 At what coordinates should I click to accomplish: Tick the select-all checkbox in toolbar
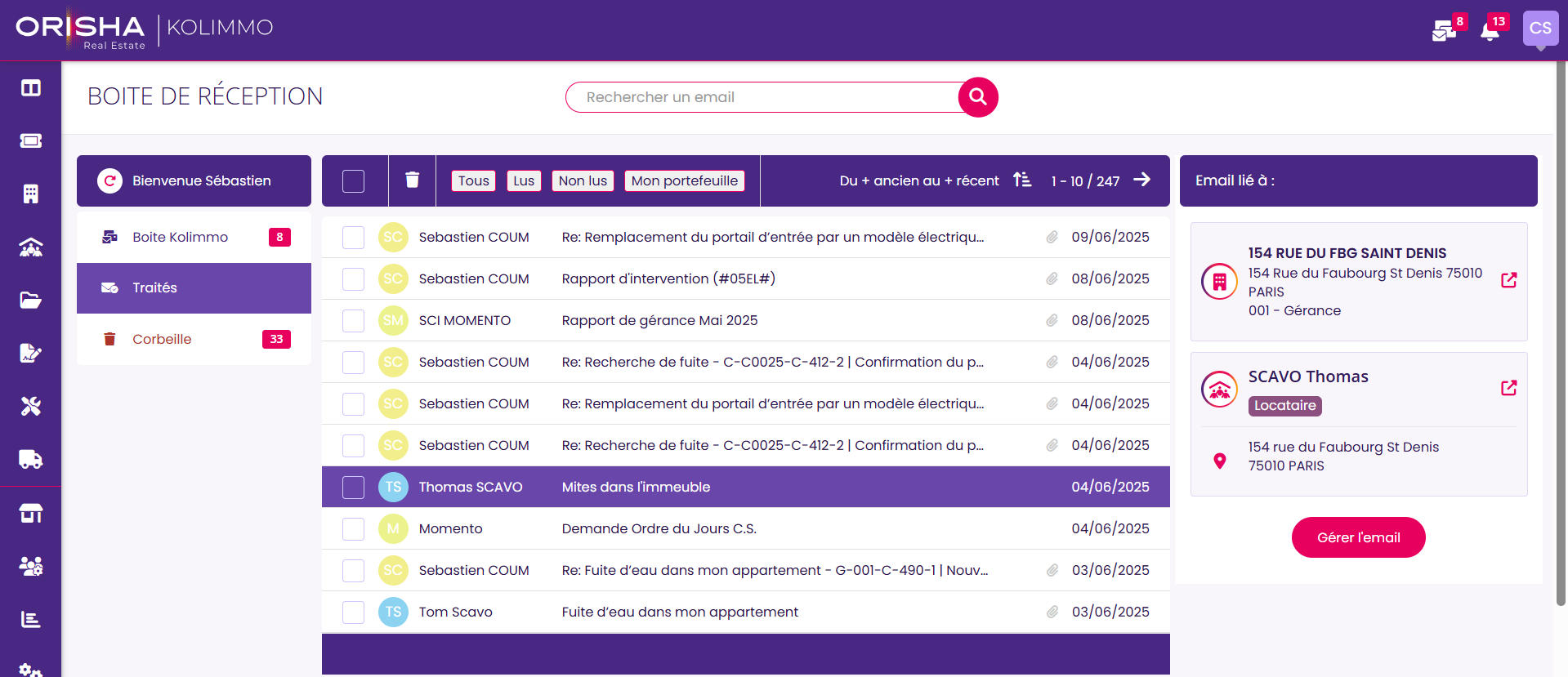[353, 180]
